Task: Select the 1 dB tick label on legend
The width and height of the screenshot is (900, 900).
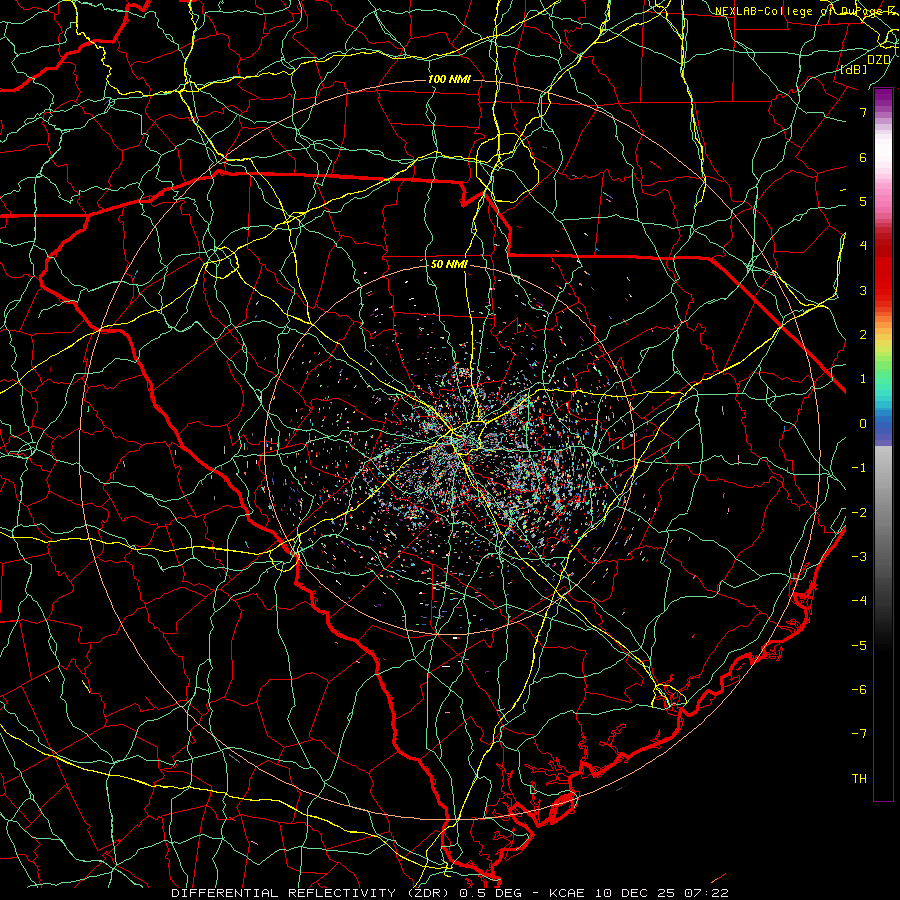Action: (863, 379)
